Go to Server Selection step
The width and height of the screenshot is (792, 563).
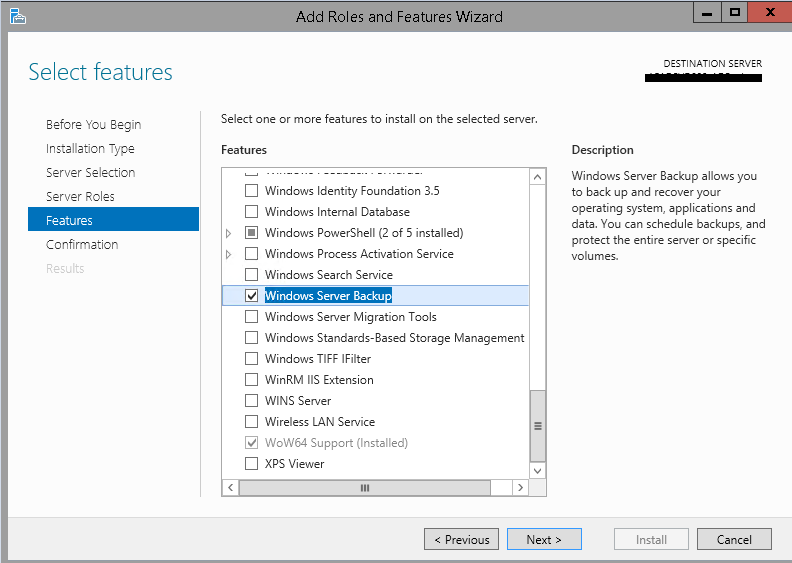pyautogui.click(x=90, y=173)
